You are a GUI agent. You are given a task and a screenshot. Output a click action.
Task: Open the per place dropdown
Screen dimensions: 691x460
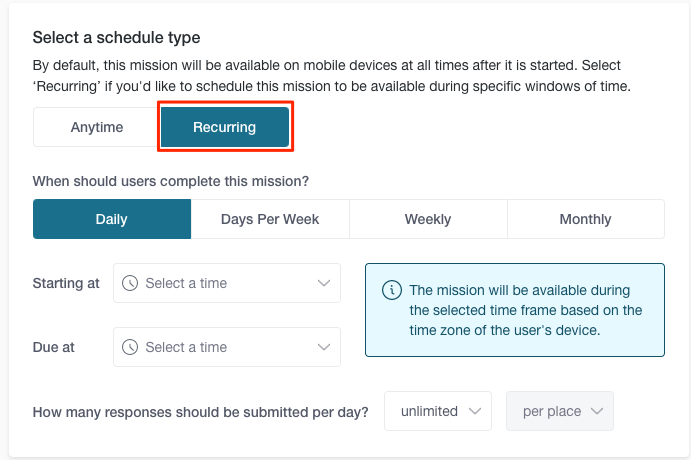click(x=560, y=411)
